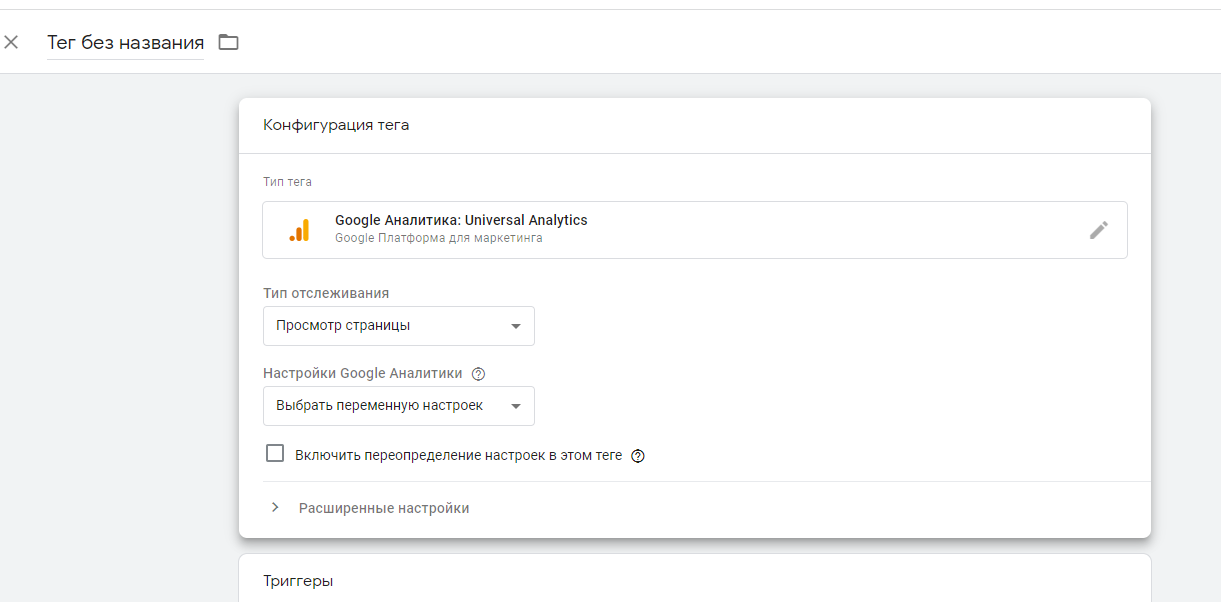
Task: Click the Расширенные настройки section label
Action: click(x=384, y=508)
